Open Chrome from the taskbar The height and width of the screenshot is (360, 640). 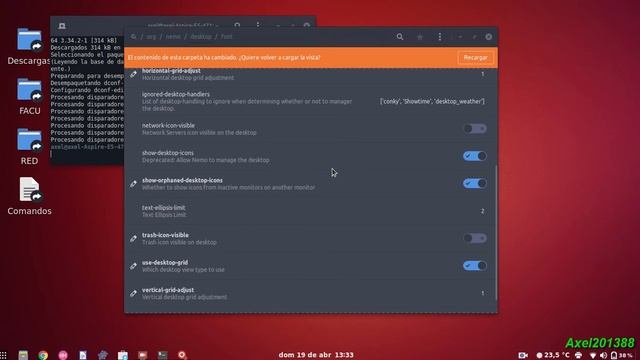tap(43, 355)
